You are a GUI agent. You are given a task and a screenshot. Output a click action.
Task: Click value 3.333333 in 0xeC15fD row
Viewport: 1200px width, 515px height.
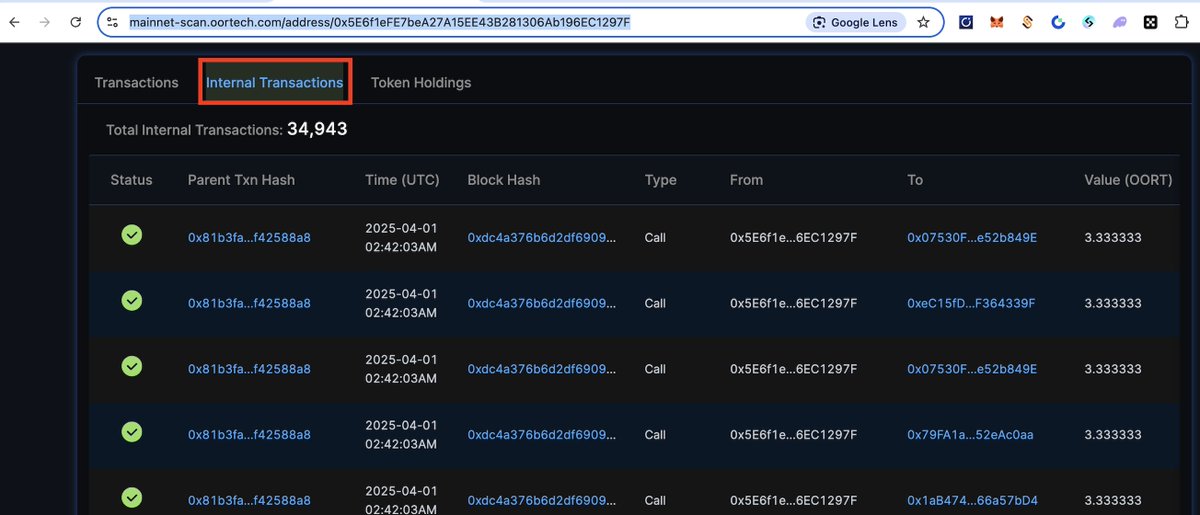click(x=1113, y=303)
